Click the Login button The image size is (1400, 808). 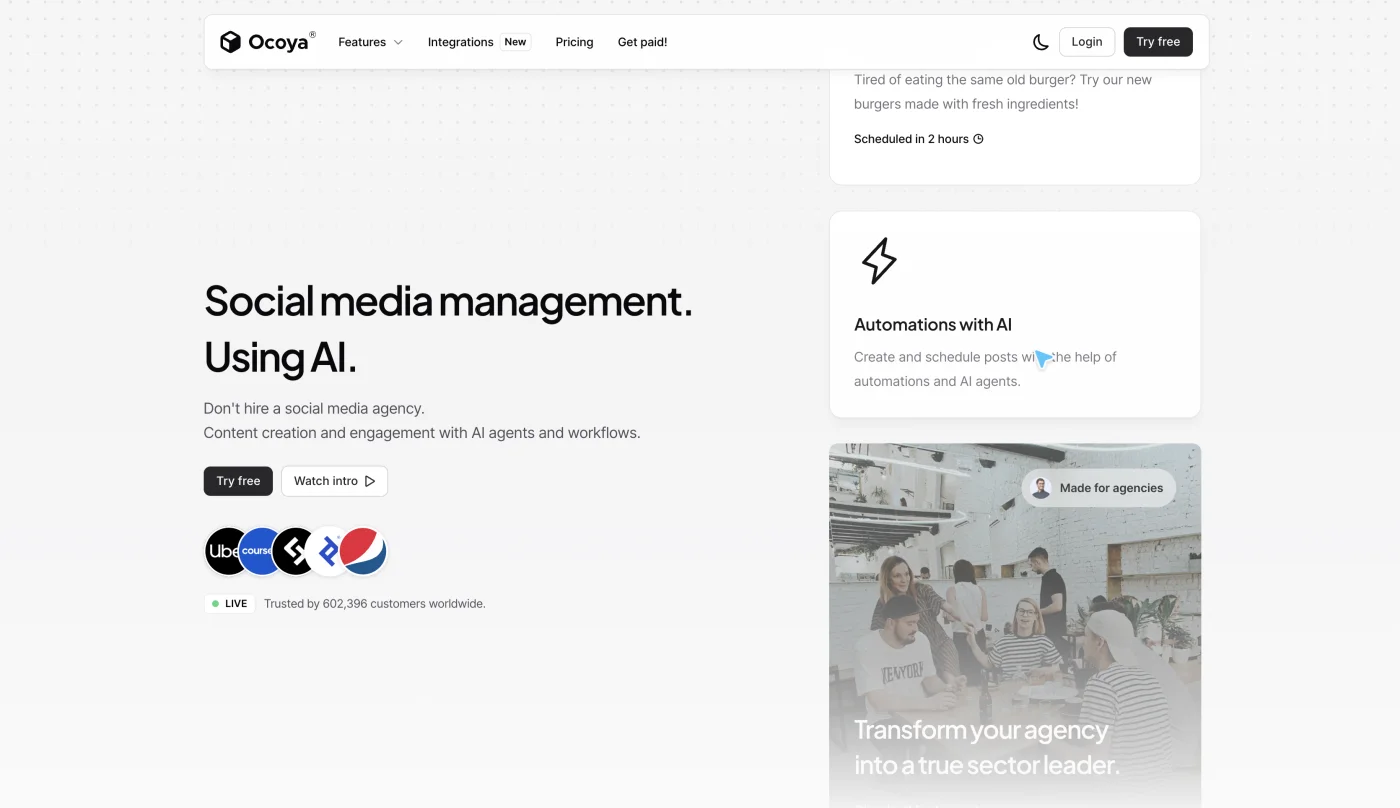1087,42
